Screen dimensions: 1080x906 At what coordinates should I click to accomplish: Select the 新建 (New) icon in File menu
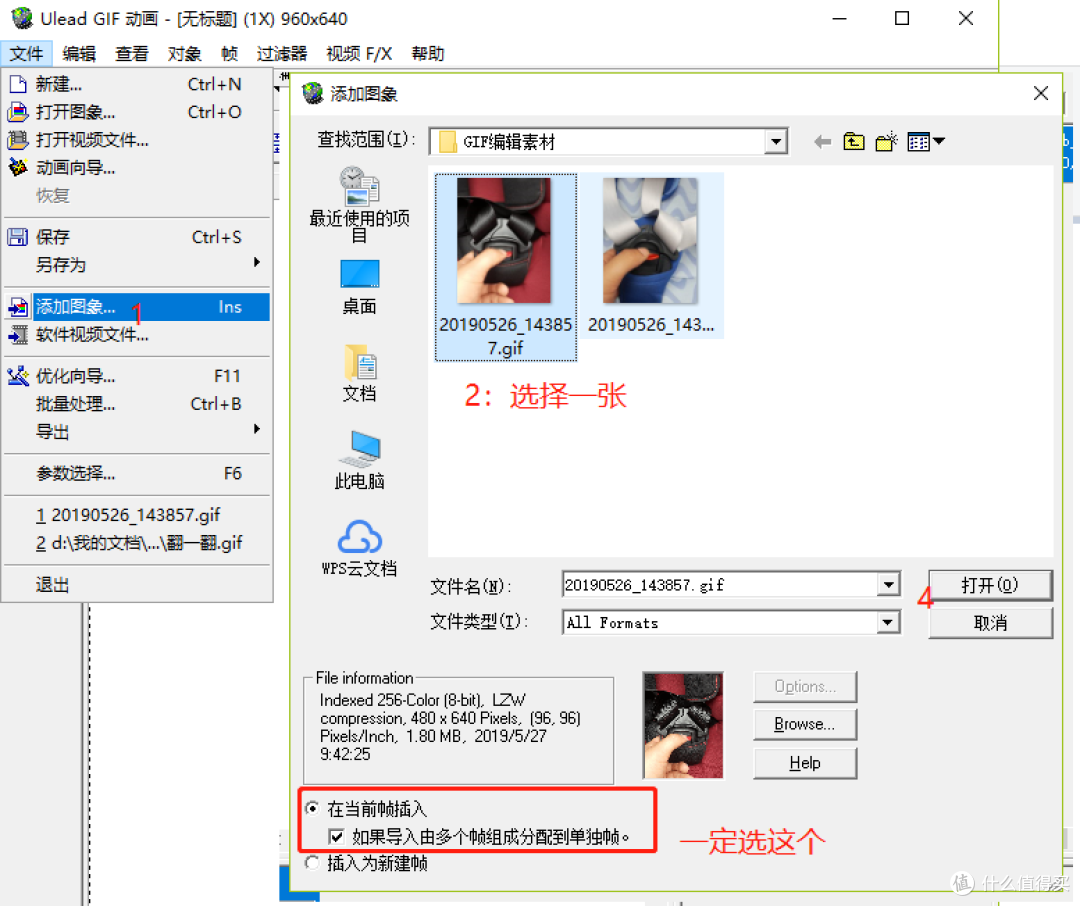pos(17,84)
